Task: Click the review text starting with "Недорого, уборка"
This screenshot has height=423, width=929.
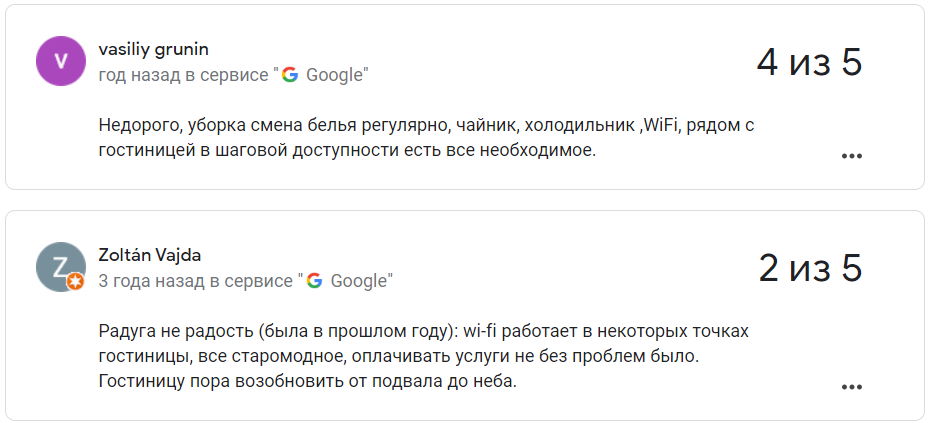Action: 438,125
